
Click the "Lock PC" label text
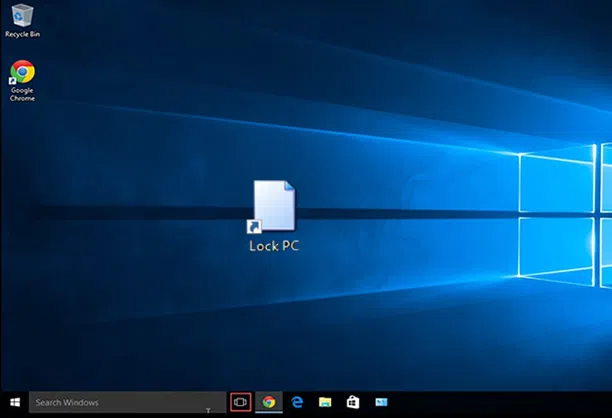click(x=274, y=246)
